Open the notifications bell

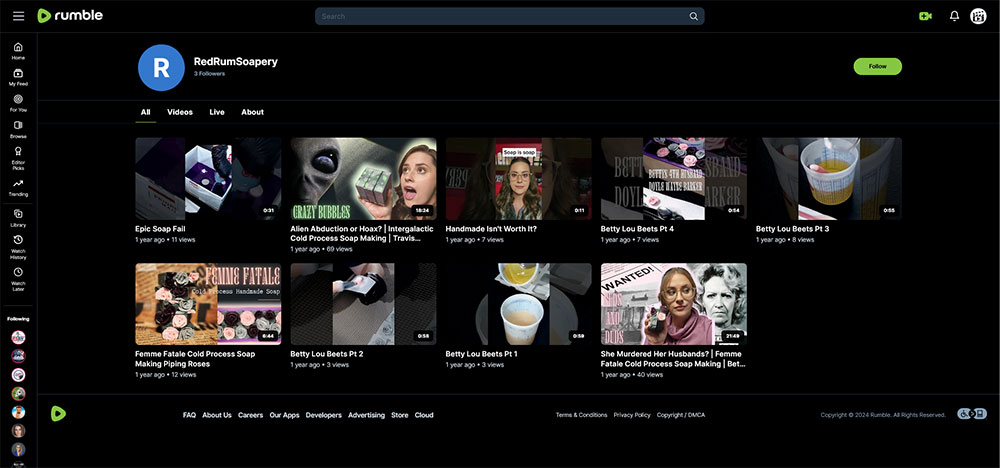tap(954, 16)
